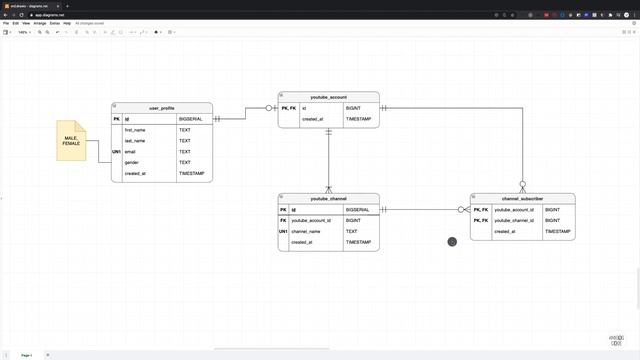The image size is (640, 360).
Task: Open the Help menu
Action: [67, 23]
